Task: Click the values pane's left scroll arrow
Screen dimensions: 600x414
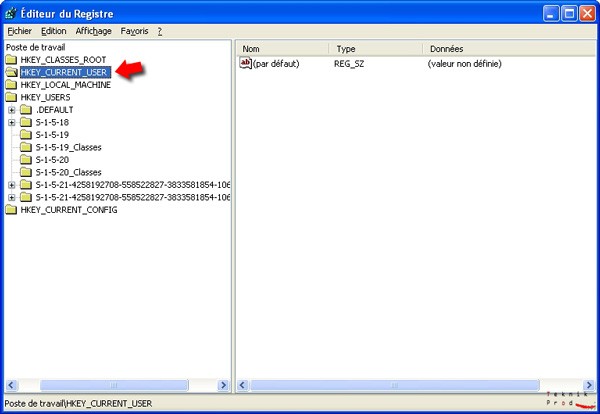Action: 243,385
